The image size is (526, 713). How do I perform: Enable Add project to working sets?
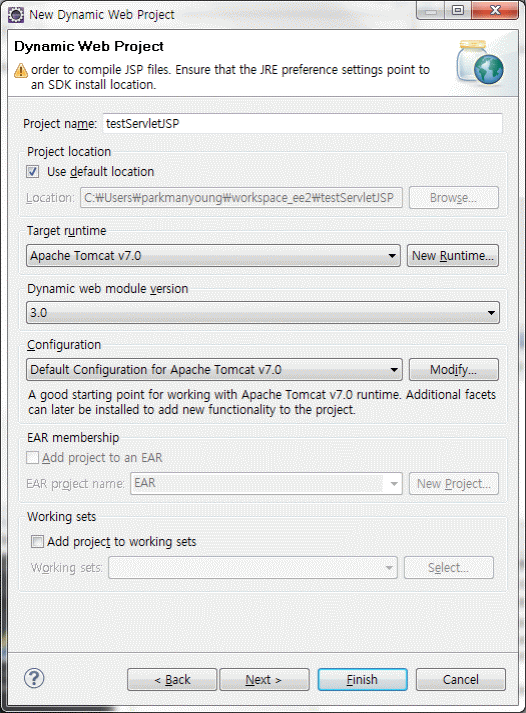37,541
